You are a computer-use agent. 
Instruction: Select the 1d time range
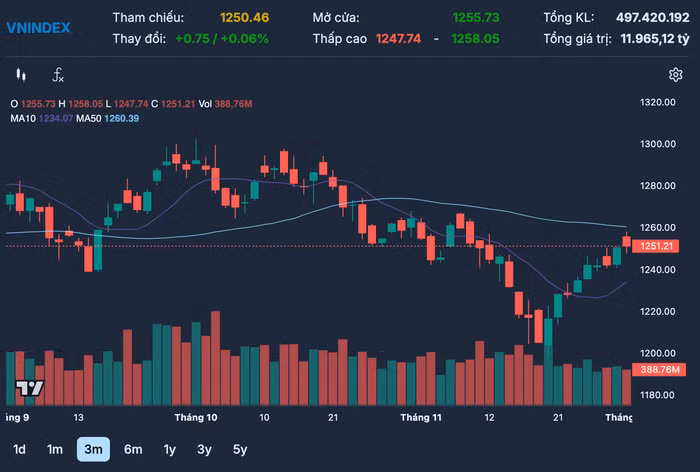click(x=20, y=449)
